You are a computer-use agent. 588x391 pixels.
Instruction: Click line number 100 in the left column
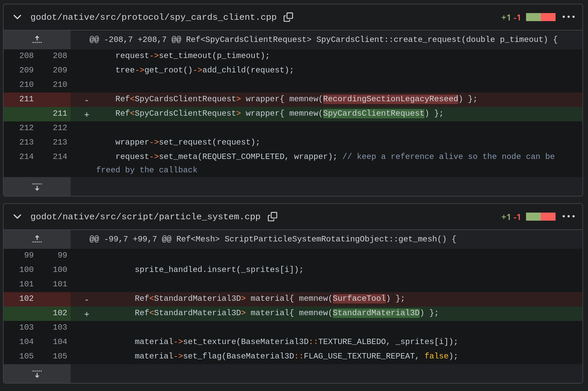[26, 270]
